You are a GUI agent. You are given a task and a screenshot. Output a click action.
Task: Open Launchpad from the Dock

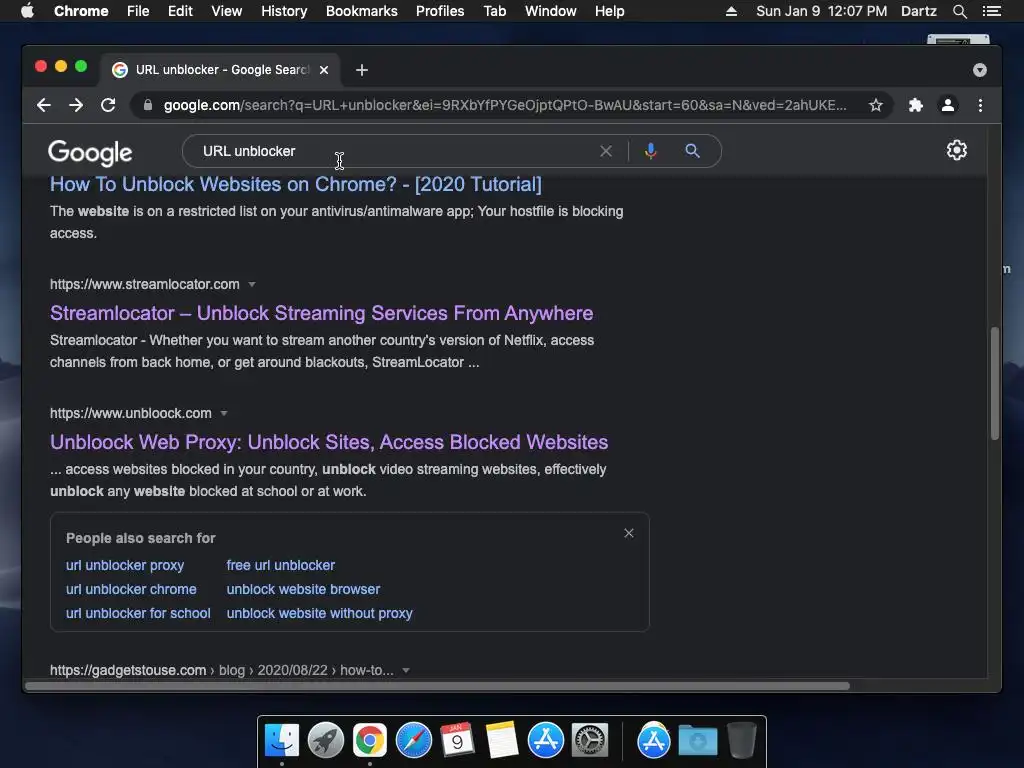[326, 741]
